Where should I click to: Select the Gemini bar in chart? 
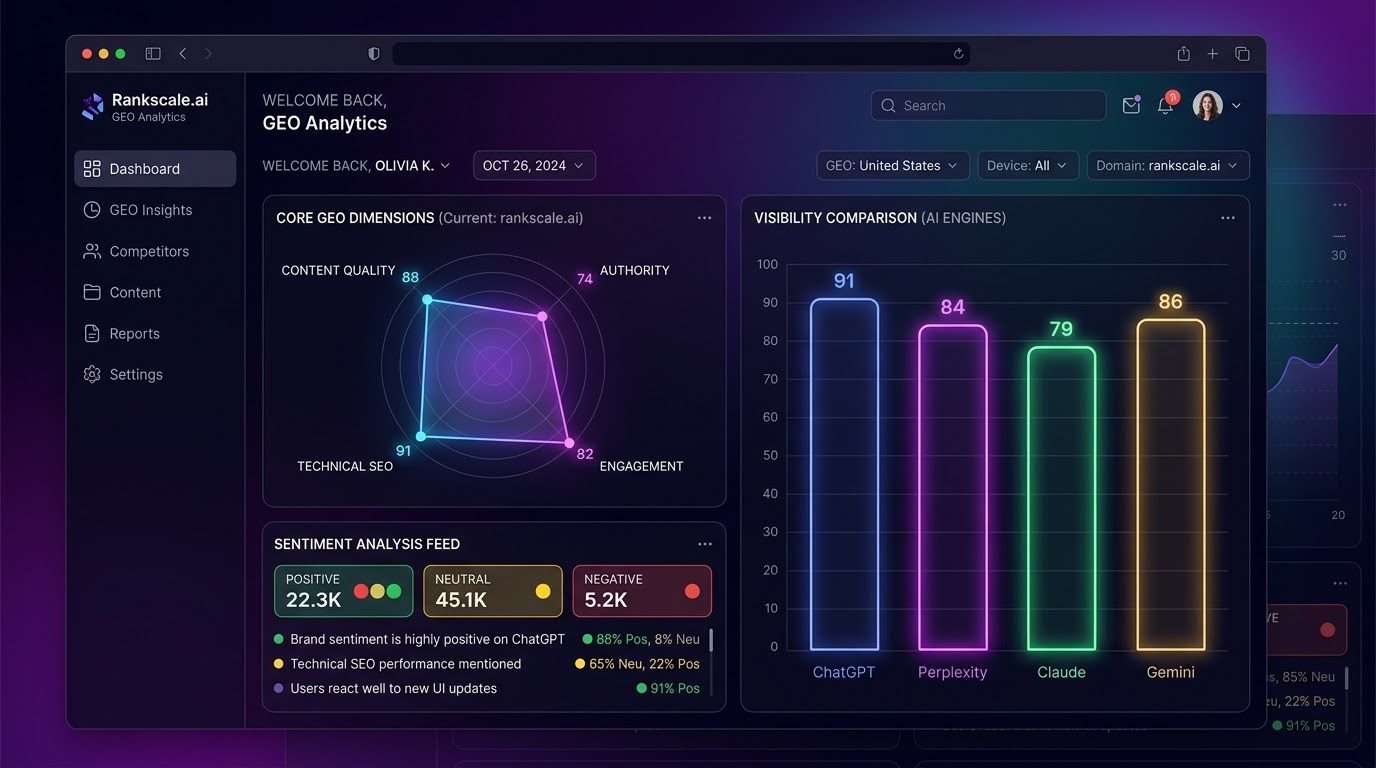pyautogui.click(x=1170, y=484)
